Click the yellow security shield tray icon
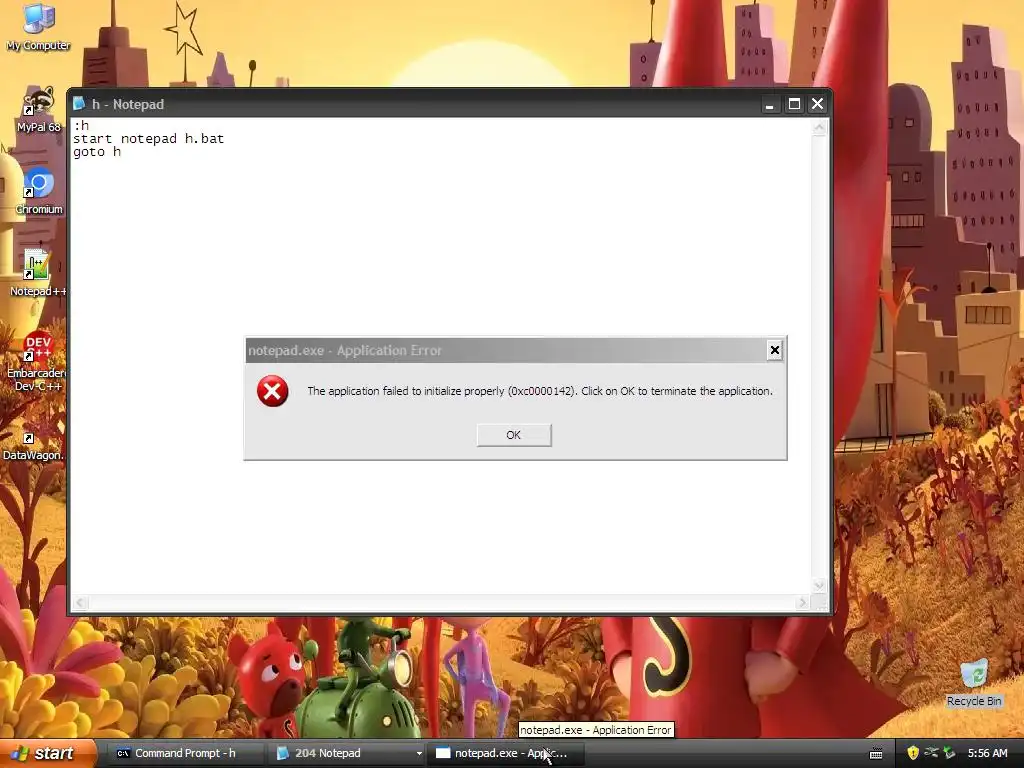Screen dimensions: 1024x768 tap(913, 753)
